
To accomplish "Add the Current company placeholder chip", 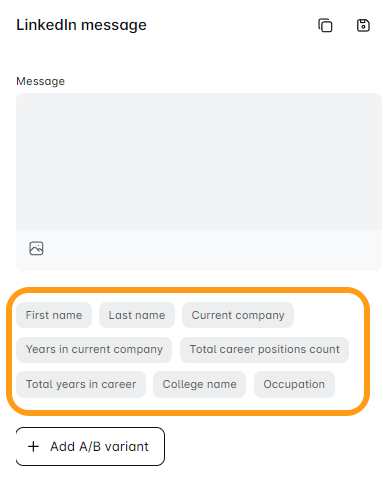I will pyautogui.click(x=238, y=315).
